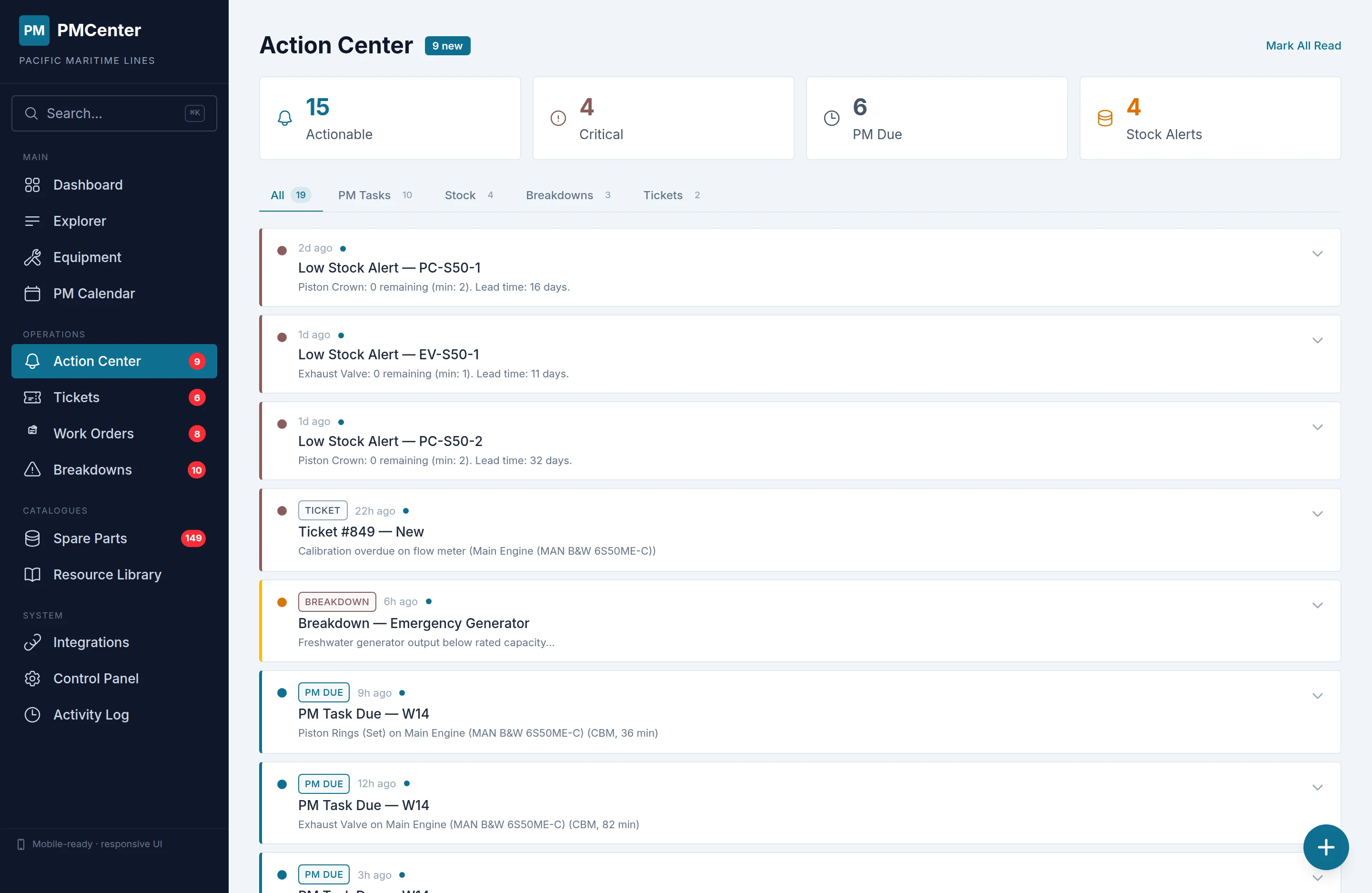Open Control Panel gear icon
The height and width of the screenshot is (893, 1372).
pyautogui.click(x=32, y=679)
